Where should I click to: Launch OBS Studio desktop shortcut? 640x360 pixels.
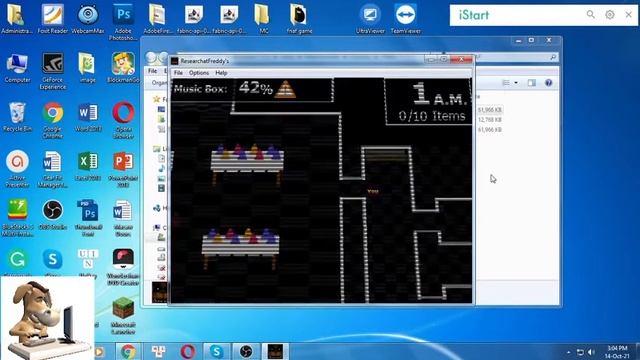53,215
